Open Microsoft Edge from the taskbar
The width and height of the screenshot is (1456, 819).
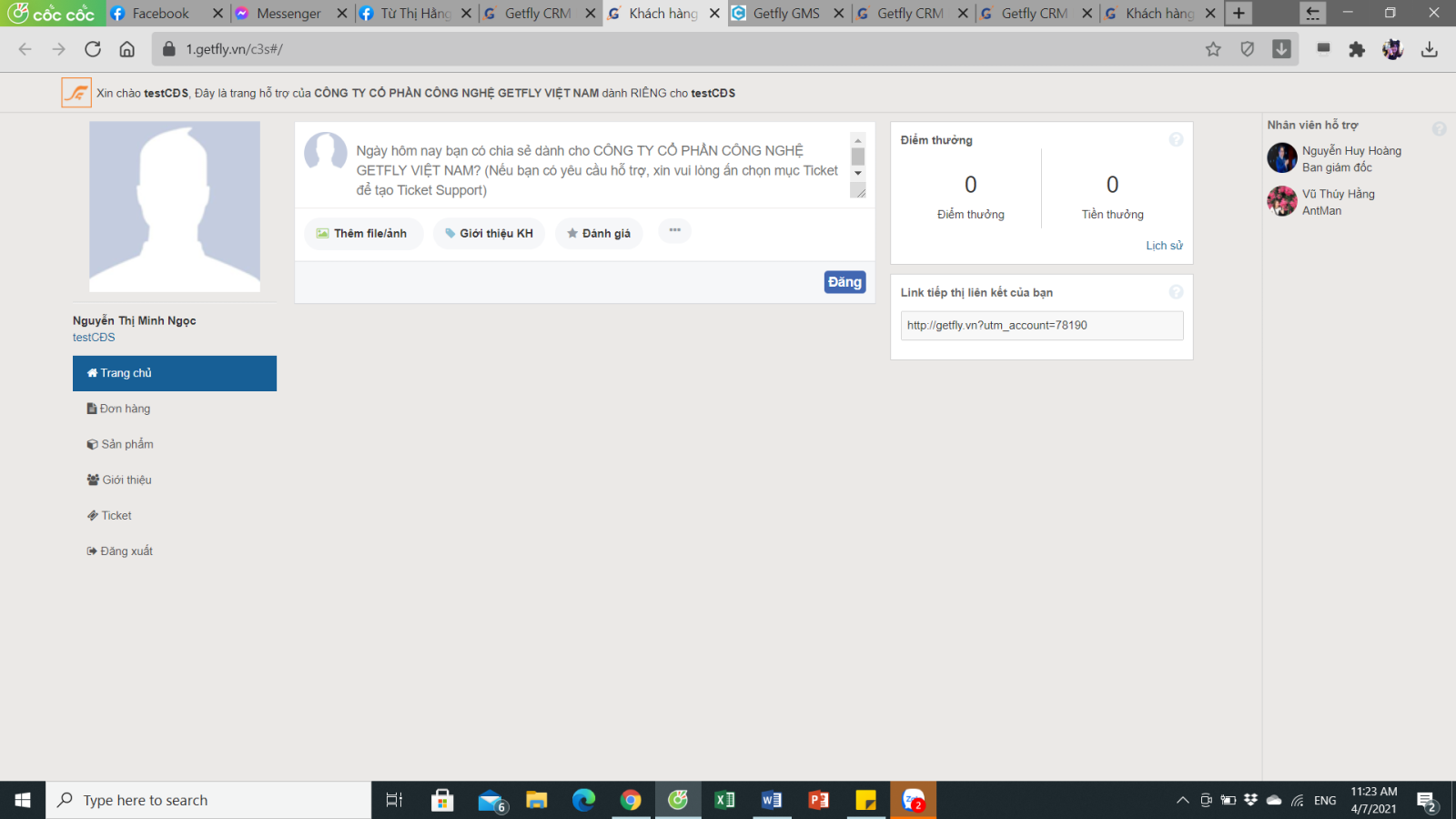pyautogui.click(x=583, y=800)
